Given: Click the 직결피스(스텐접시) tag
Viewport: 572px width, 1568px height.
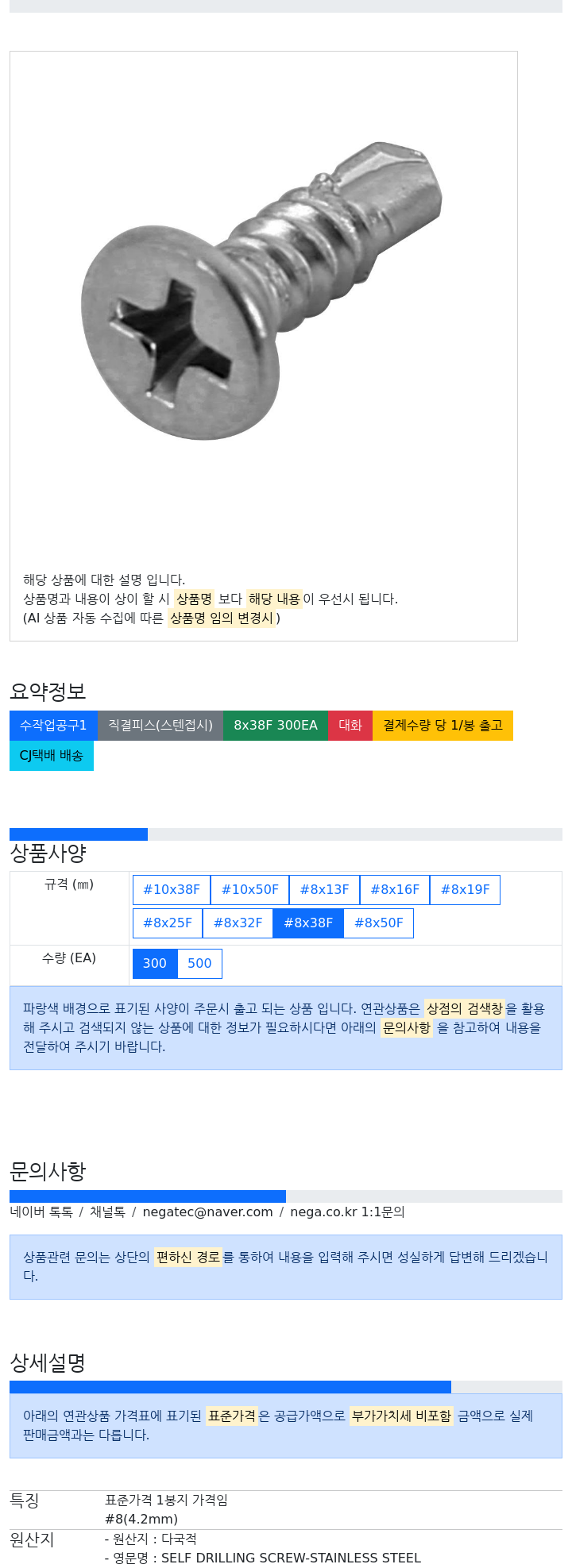Looking at the screenshot, I should tap(160, 726).
